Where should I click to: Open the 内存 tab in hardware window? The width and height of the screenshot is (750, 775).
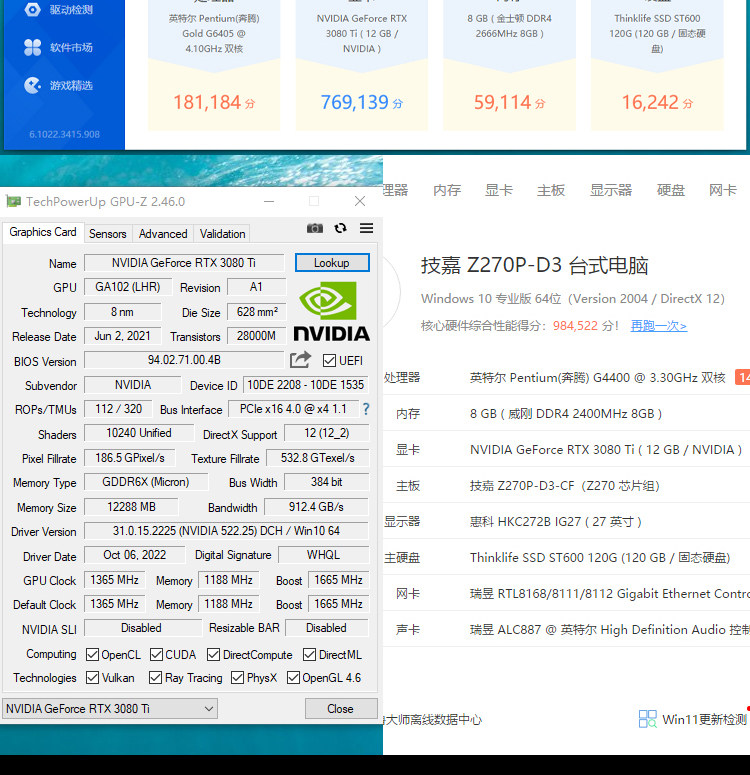tap(447, 190)
